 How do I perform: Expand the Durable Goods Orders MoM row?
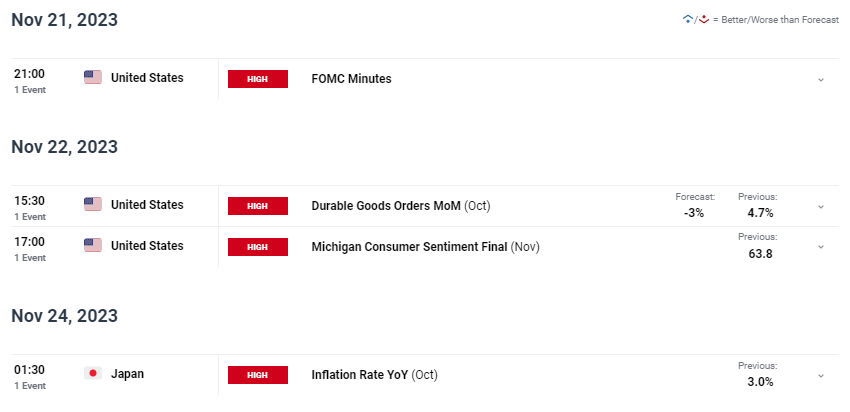(821, 207)
